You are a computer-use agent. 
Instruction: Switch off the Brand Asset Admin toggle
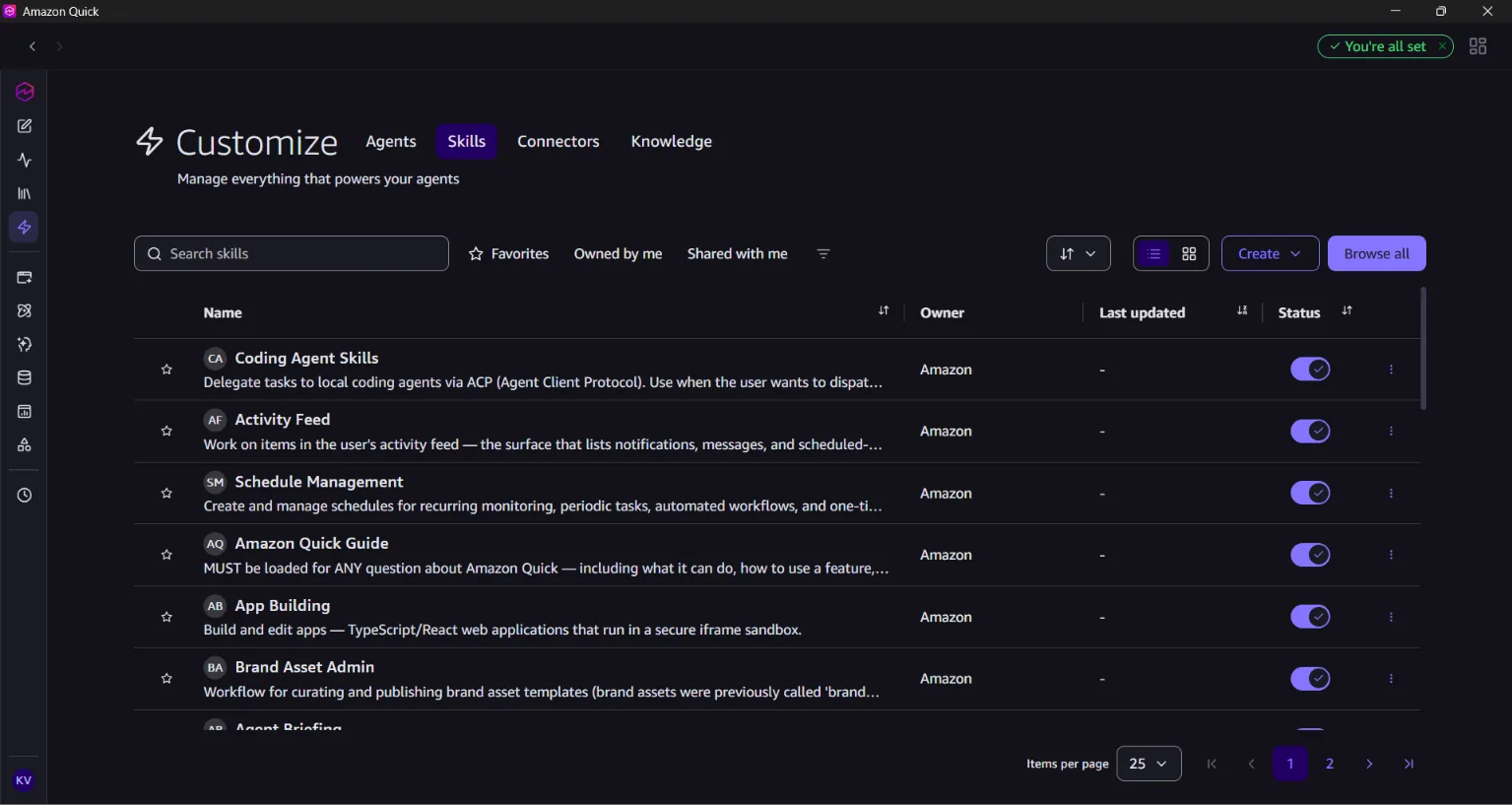click(x=1310, y=679)
